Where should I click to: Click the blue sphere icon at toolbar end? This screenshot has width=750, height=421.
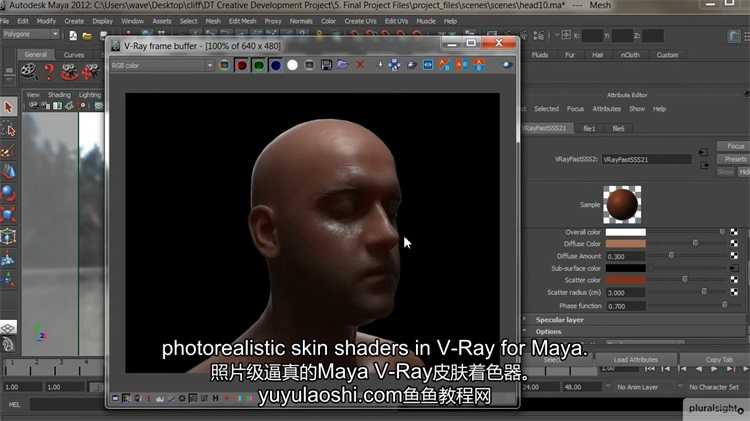pos(507,65)
